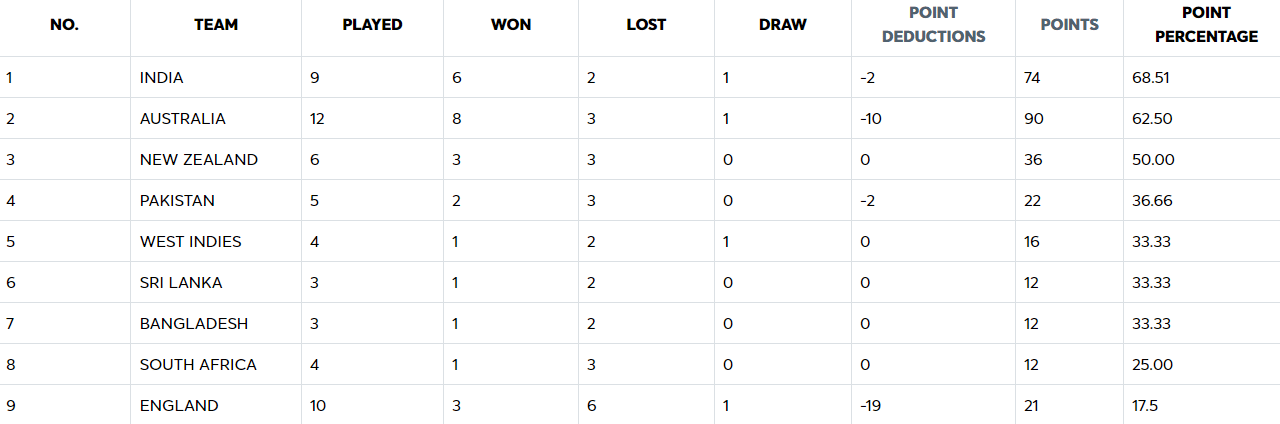Click the DRAW column header
Viewport: 1280px width, 424px height.
[x=783, y=25]
